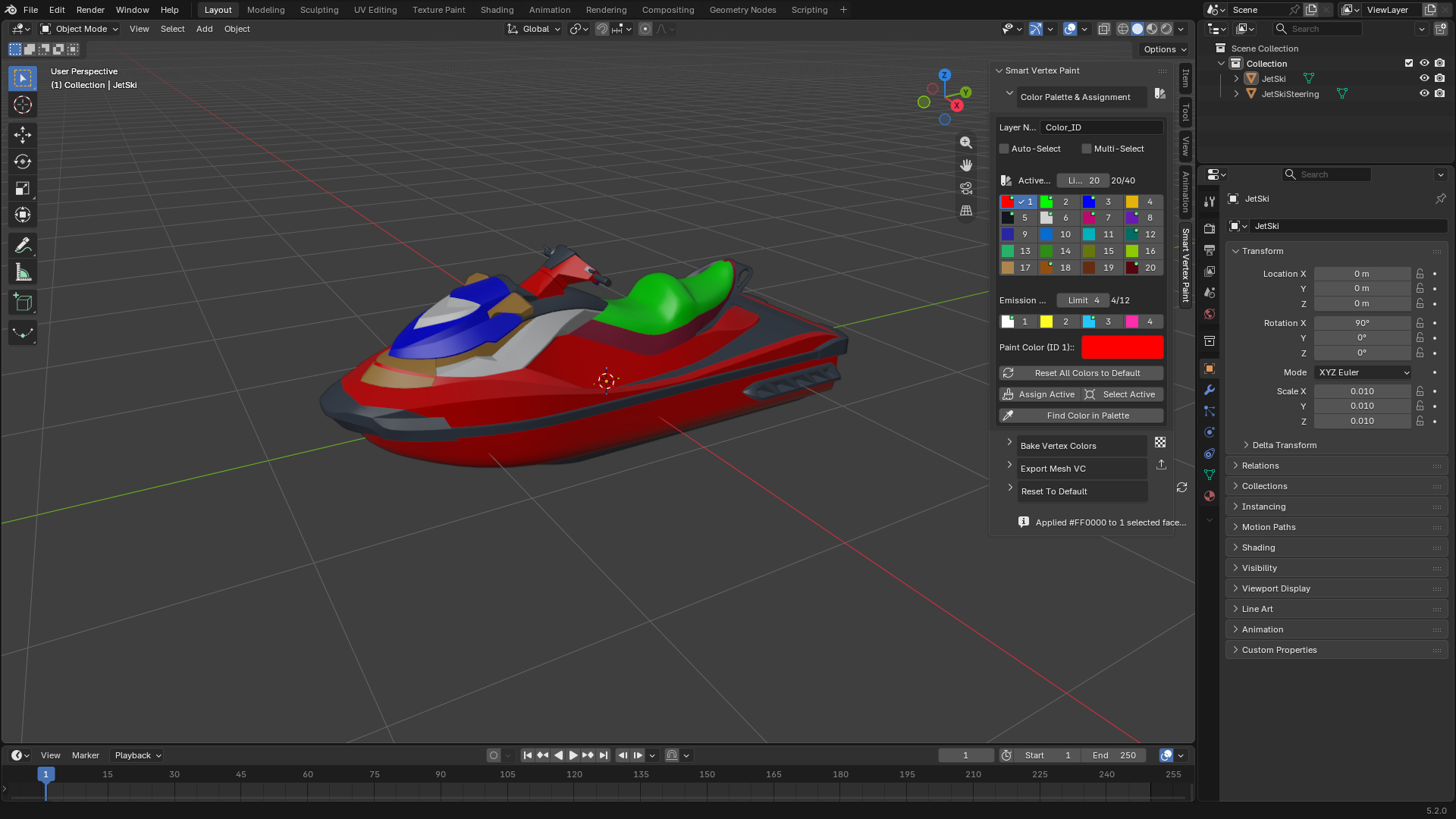
Task: Select the Scale tool
Action: point(23,188)
